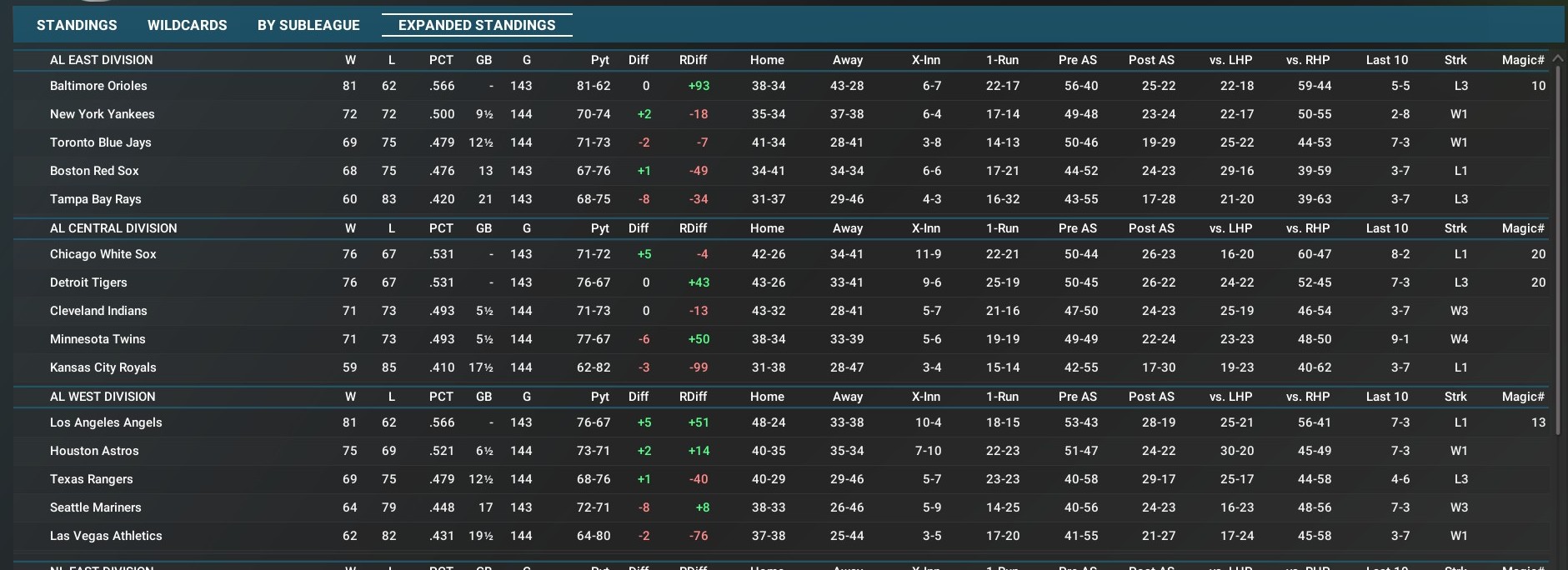The image size is (1568, 570).
Task: Open the Chicago White Sox team
Action: (103, 254)
